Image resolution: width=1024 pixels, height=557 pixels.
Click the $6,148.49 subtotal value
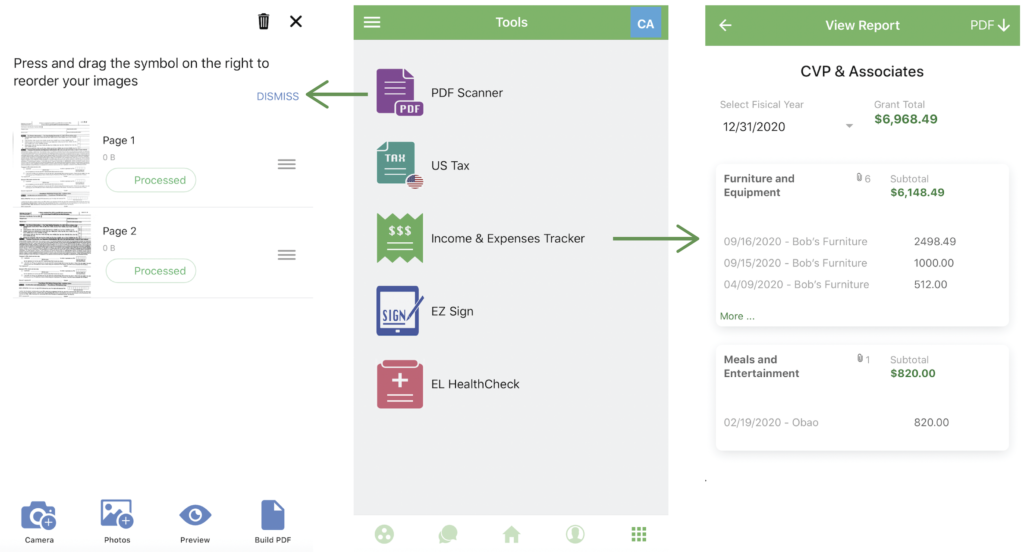pos(918,193)
